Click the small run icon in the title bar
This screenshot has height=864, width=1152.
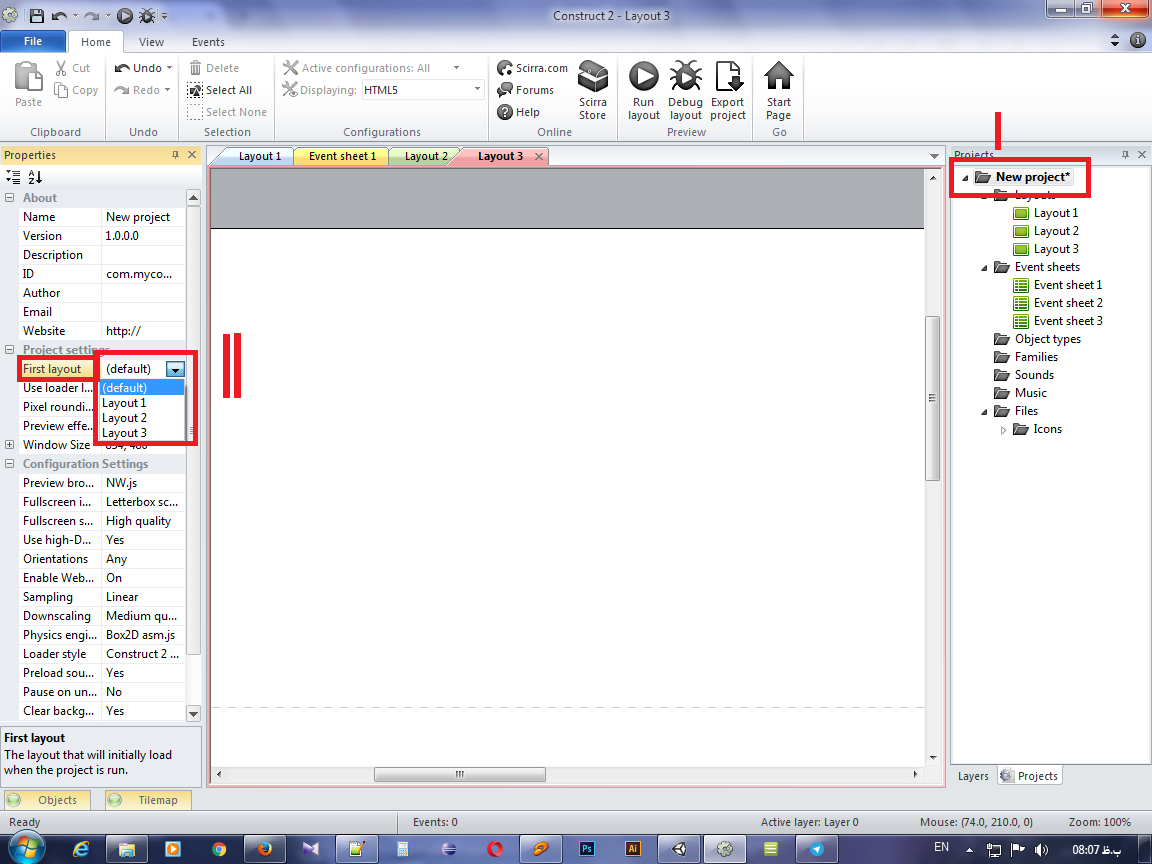click(125, 15)
